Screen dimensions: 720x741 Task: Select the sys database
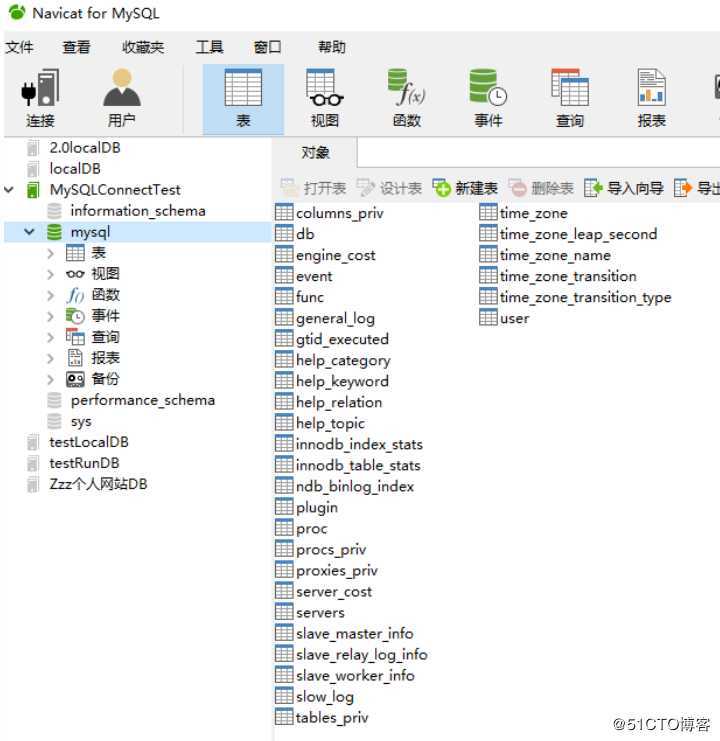[81, 422]
